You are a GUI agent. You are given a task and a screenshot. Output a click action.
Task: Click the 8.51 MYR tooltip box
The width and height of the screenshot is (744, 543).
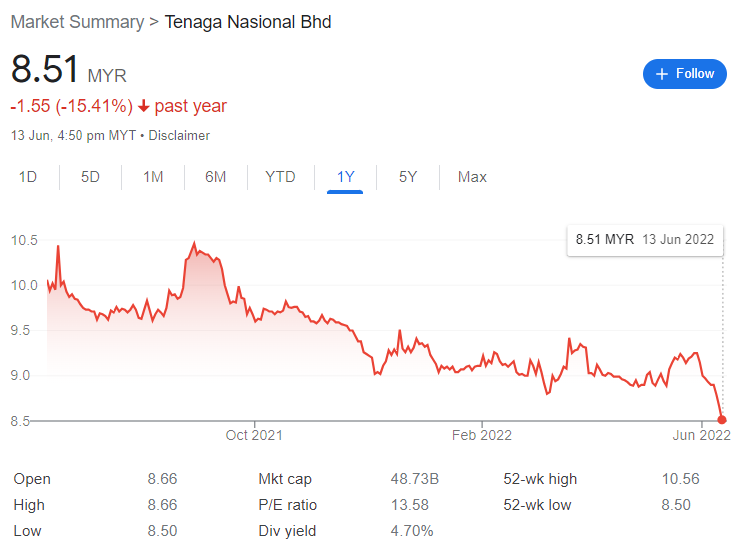(645, 240)
